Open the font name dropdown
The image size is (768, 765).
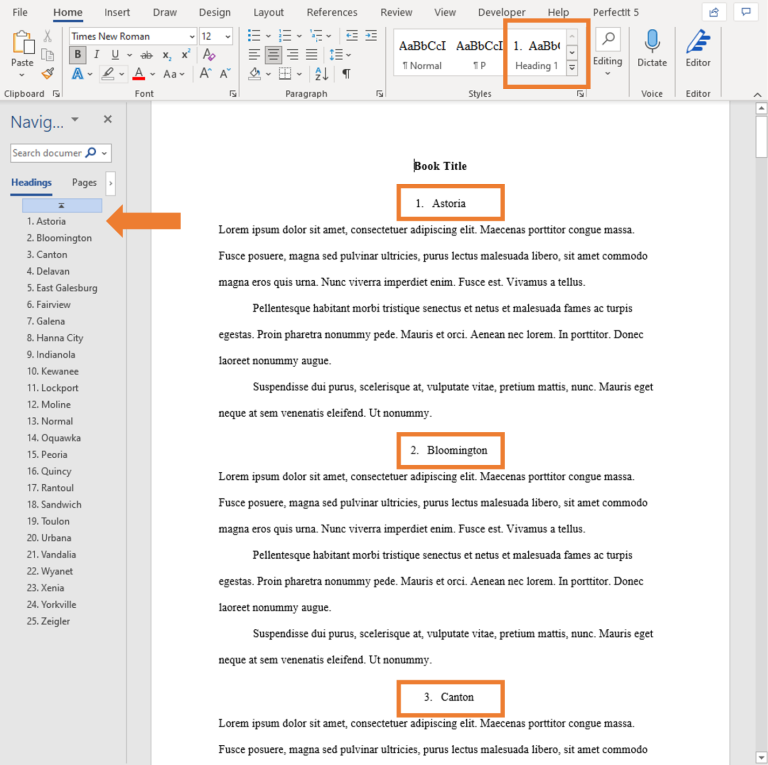coord(191,36)
